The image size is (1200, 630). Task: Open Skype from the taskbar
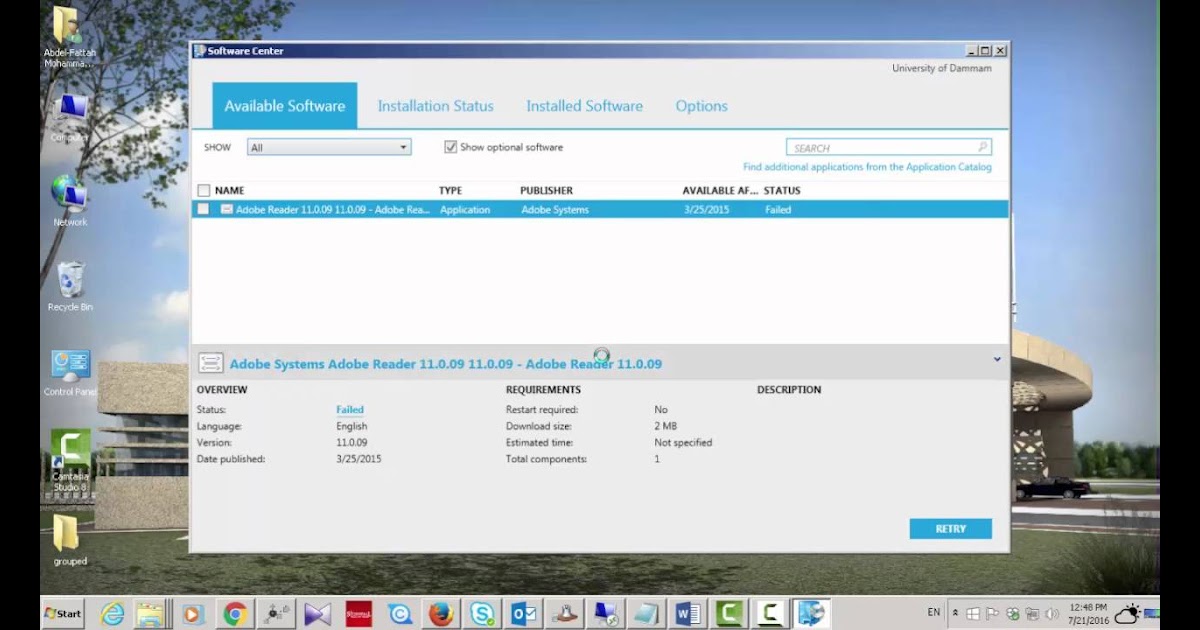click(482, 613)
